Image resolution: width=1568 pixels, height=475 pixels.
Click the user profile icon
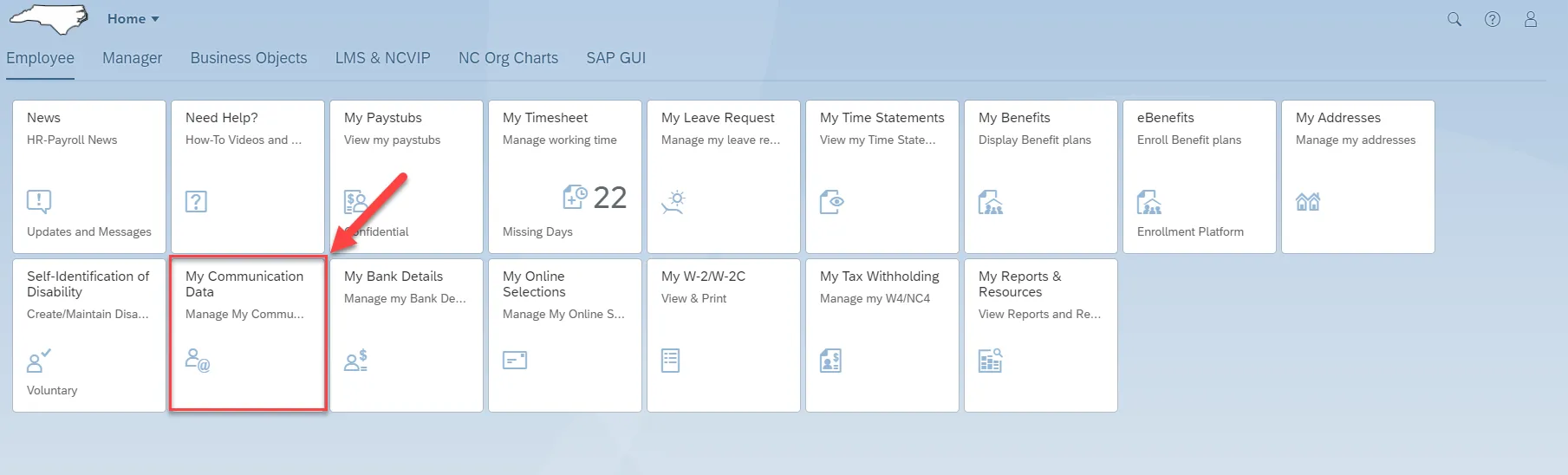pyautogui.click(x=1531, y=19)
